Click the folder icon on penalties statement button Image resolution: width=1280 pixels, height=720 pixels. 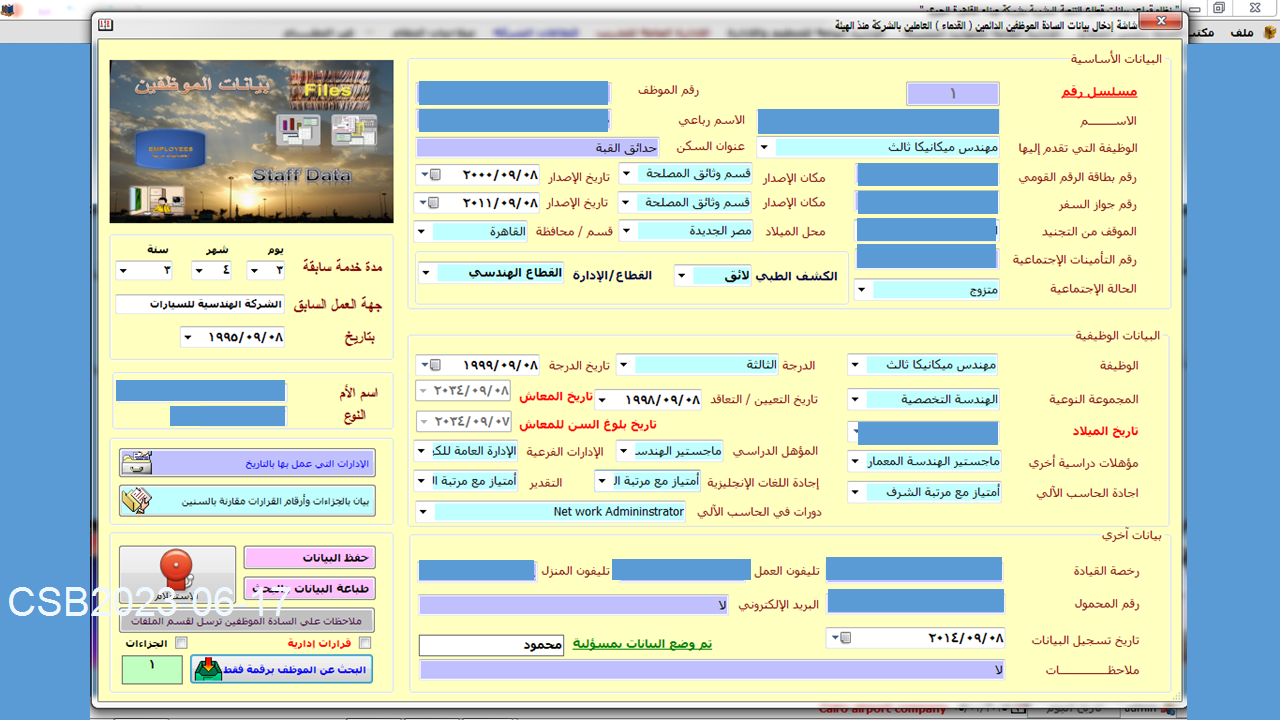point(136,501)
